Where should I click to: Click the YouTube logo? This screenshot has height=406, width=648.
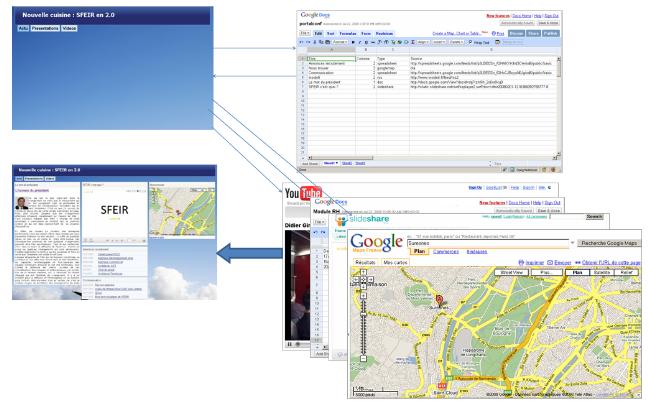pyautogui.click(x=303, y=193)
